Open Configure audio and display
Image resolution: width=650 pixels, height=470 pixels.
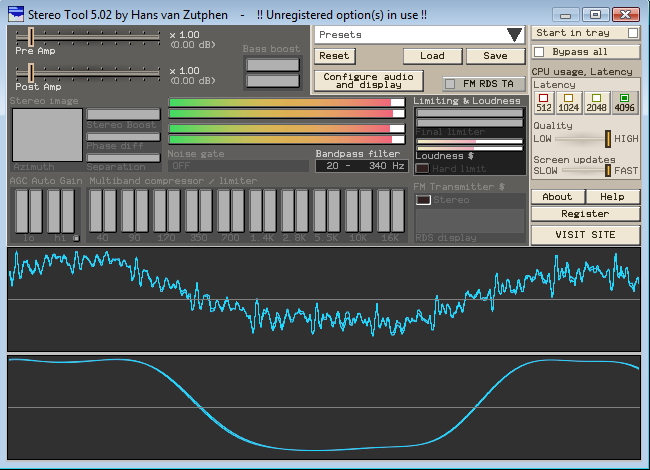click(x=369, y=81)
